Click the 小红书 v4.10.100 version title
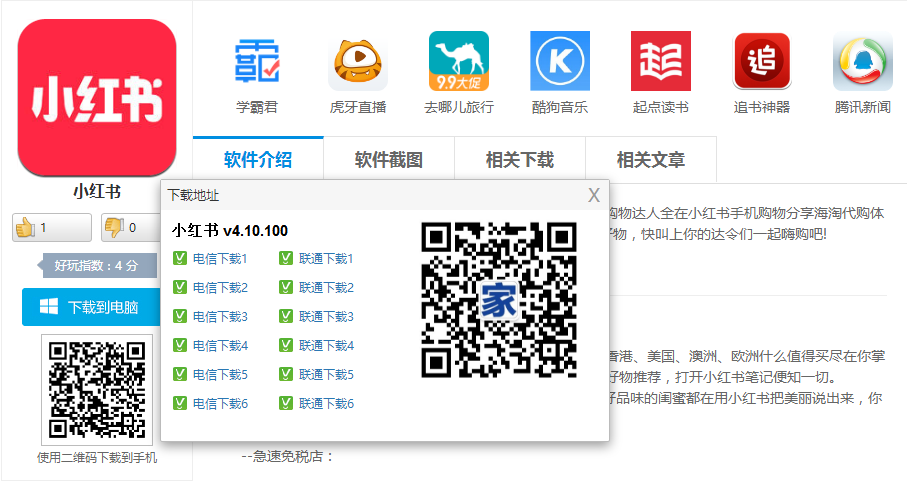Screen dimensions: 907x481 230,231
